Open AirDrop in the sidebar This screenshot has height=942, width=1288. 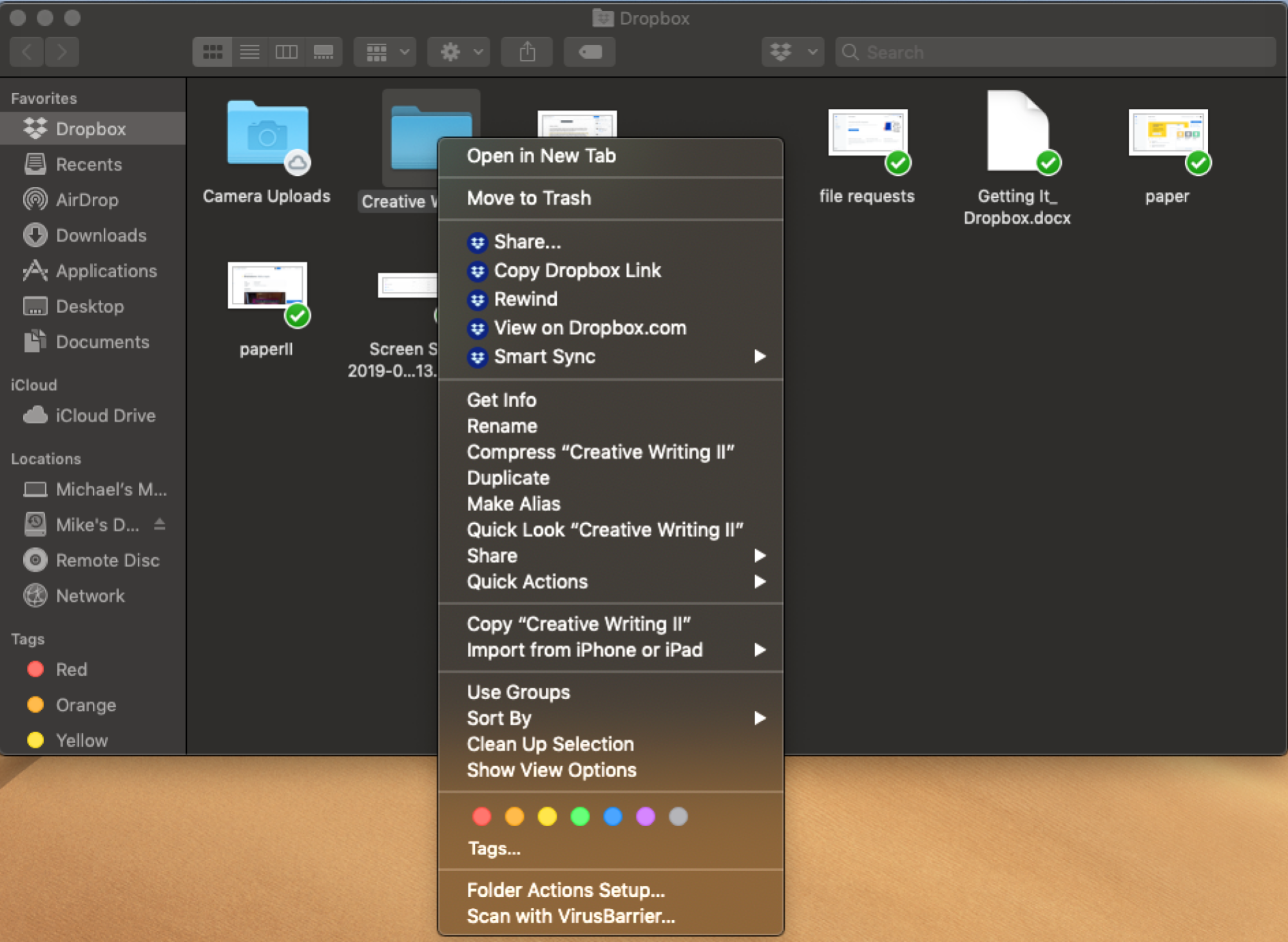(x=93, y=200)
